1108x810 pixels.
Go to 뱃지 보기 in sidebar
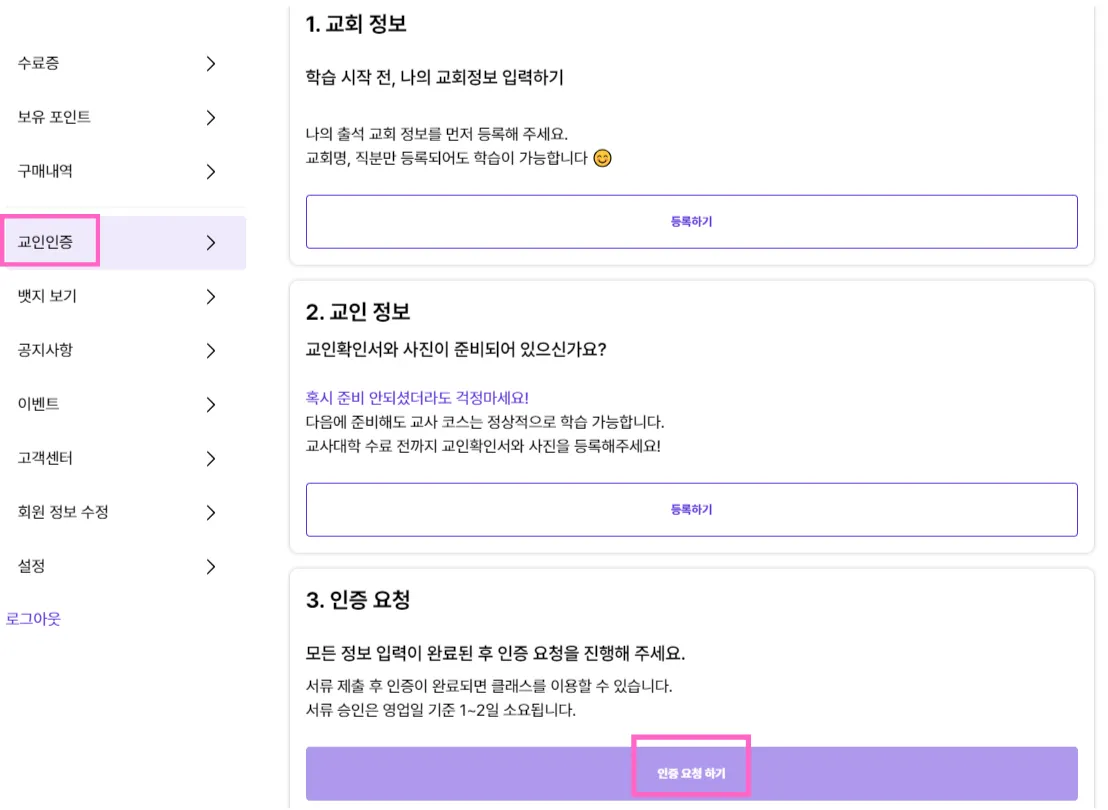pyautogui.click(x=47, y=296)
